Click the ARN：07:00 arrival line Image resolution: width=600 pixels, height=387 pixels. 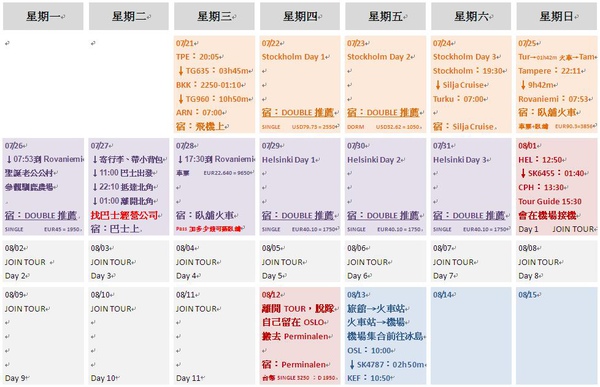(x=199, y=113)
